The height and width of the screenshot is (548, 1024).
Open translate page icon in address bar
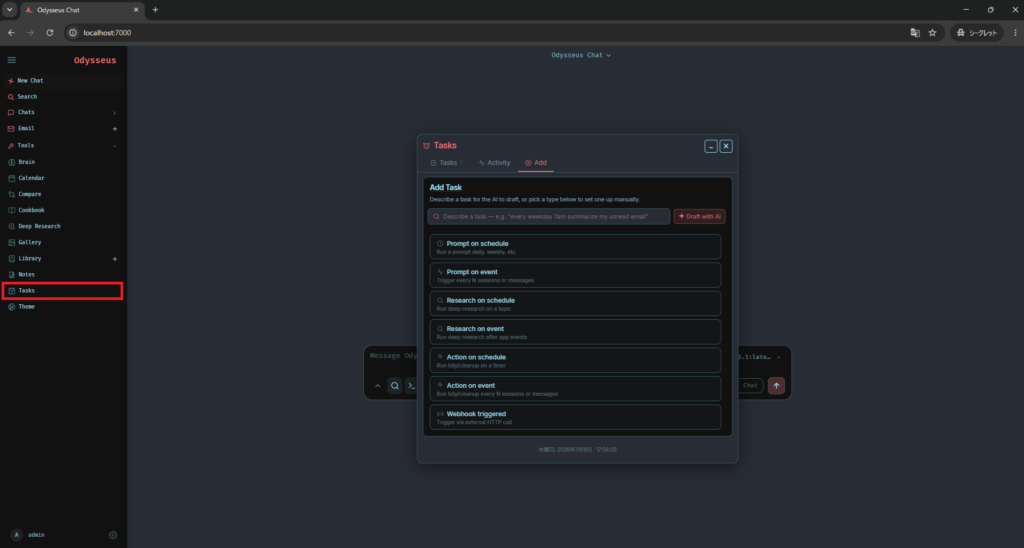tap(915, 33)
